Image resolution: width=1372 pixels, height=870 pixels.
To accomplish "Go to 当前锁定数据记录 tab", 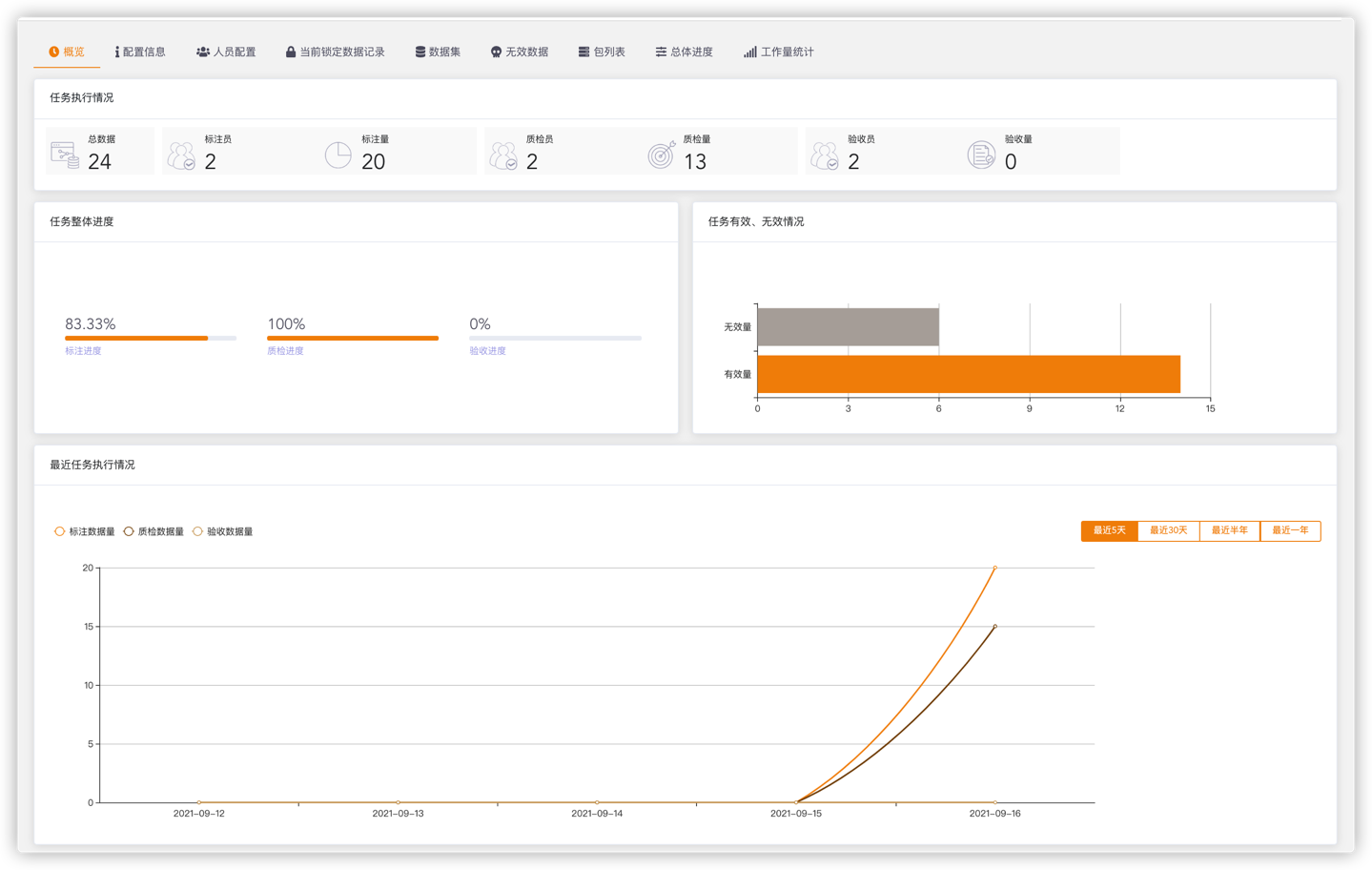I will click(335, 52).
